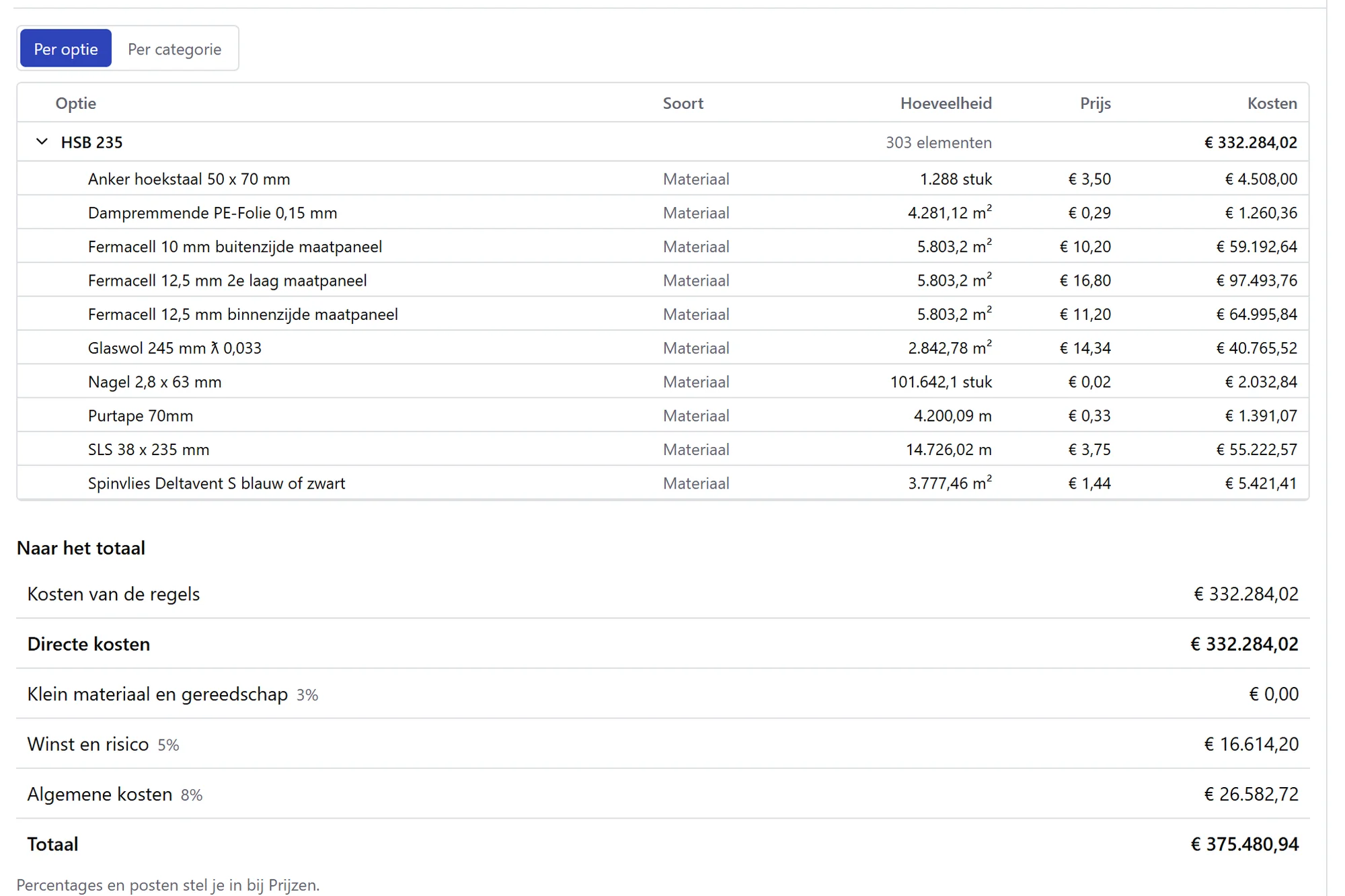The image size is (1345, 896).
Task: Click the Winst en risico 5% line
Action: (662, 744)
